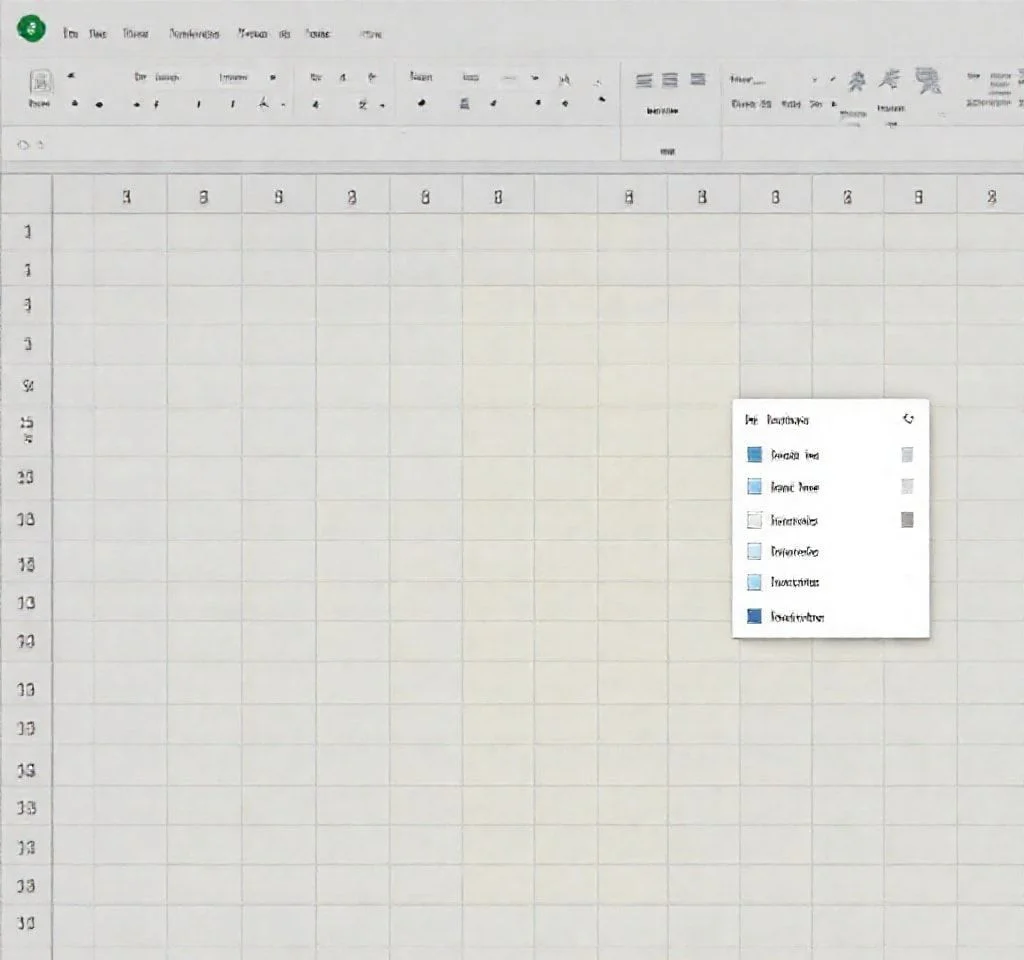Open the first menu in the top menu bar

pos(70,33)
